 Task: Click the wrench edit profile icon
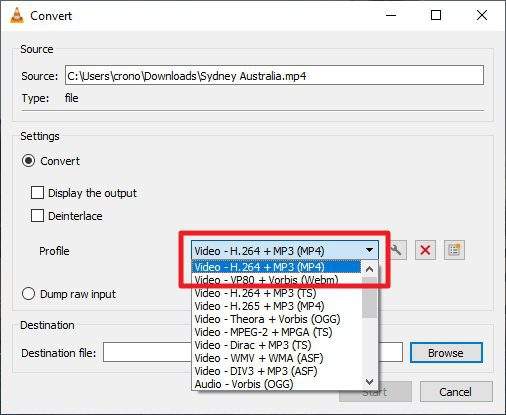[x=396, y=250]
